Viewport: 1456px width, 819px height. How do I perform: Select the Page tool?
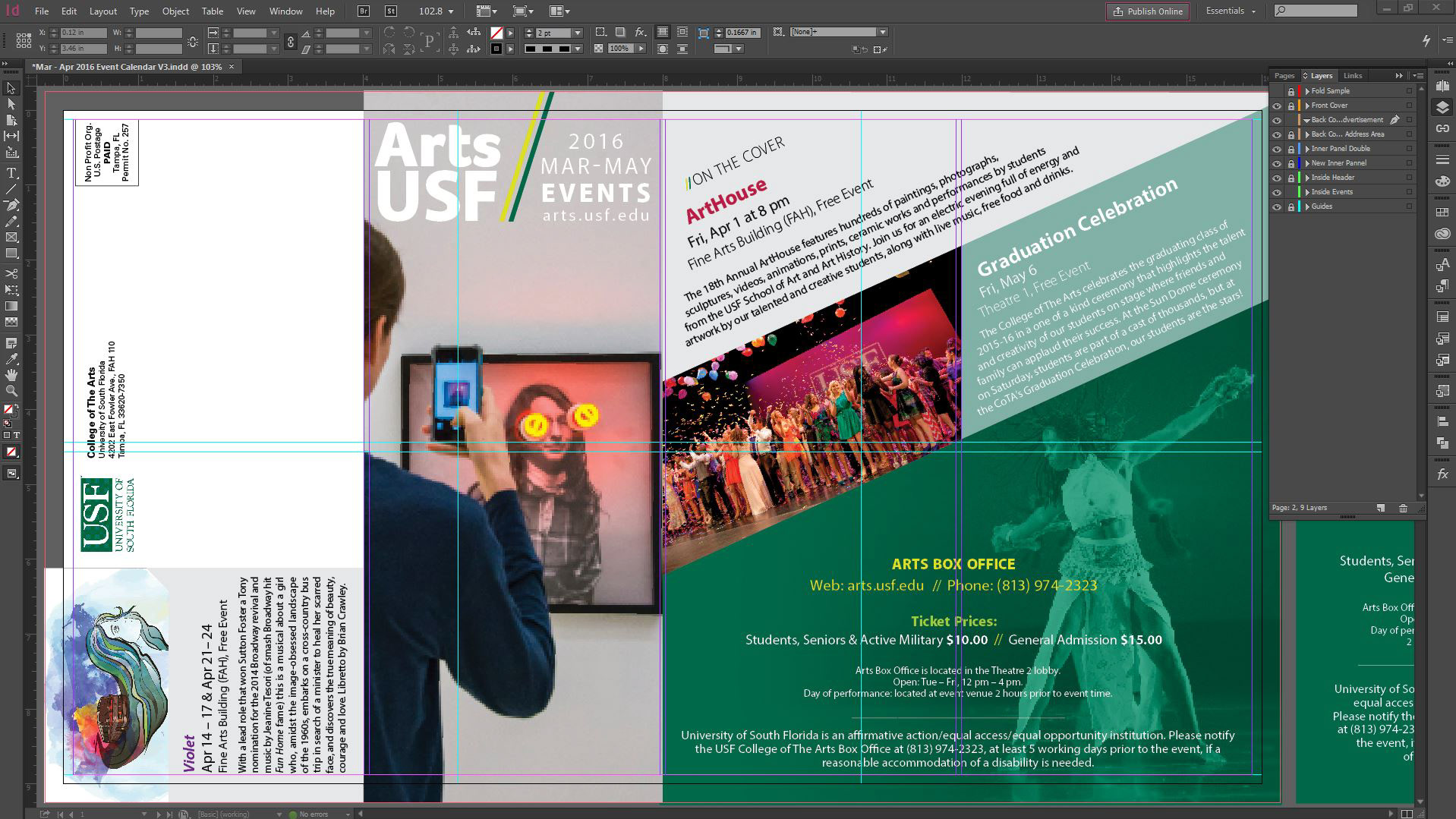pyautogui.click(x=11, y=120)
